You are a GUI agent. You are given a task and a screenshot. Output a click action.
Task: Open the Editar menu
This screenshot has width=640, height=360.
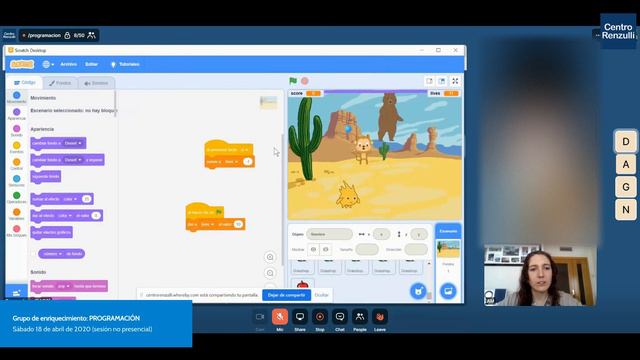(91, 64)
